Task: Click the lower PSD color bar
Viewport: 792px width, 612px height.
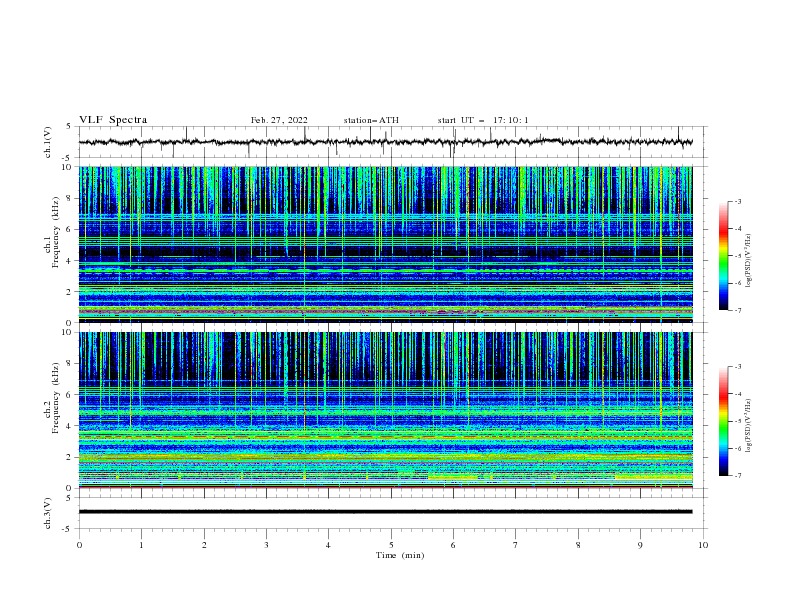Action: 724,421
